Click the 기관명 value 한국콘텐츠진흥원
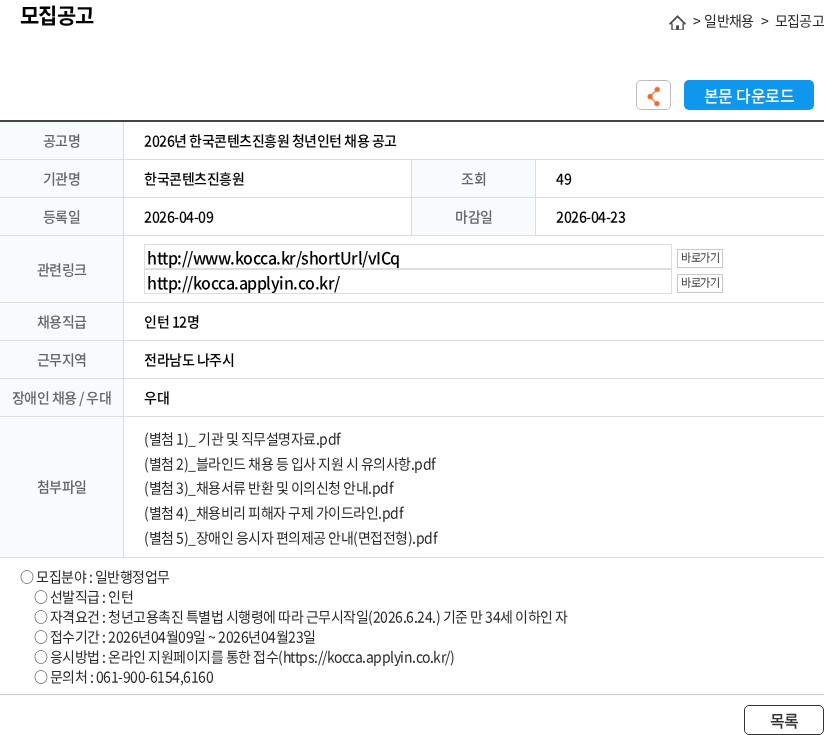Image resolution: width=824 pixels, height=735 pixels. (194, 179)
